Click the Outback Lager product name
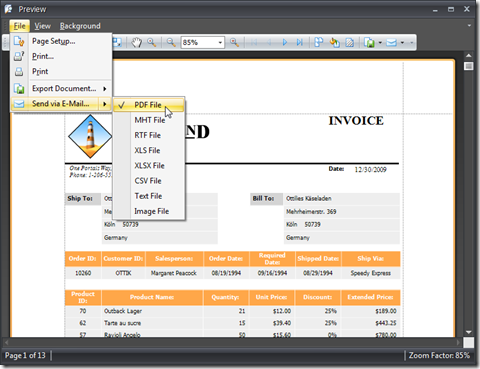 pos(123,311)
